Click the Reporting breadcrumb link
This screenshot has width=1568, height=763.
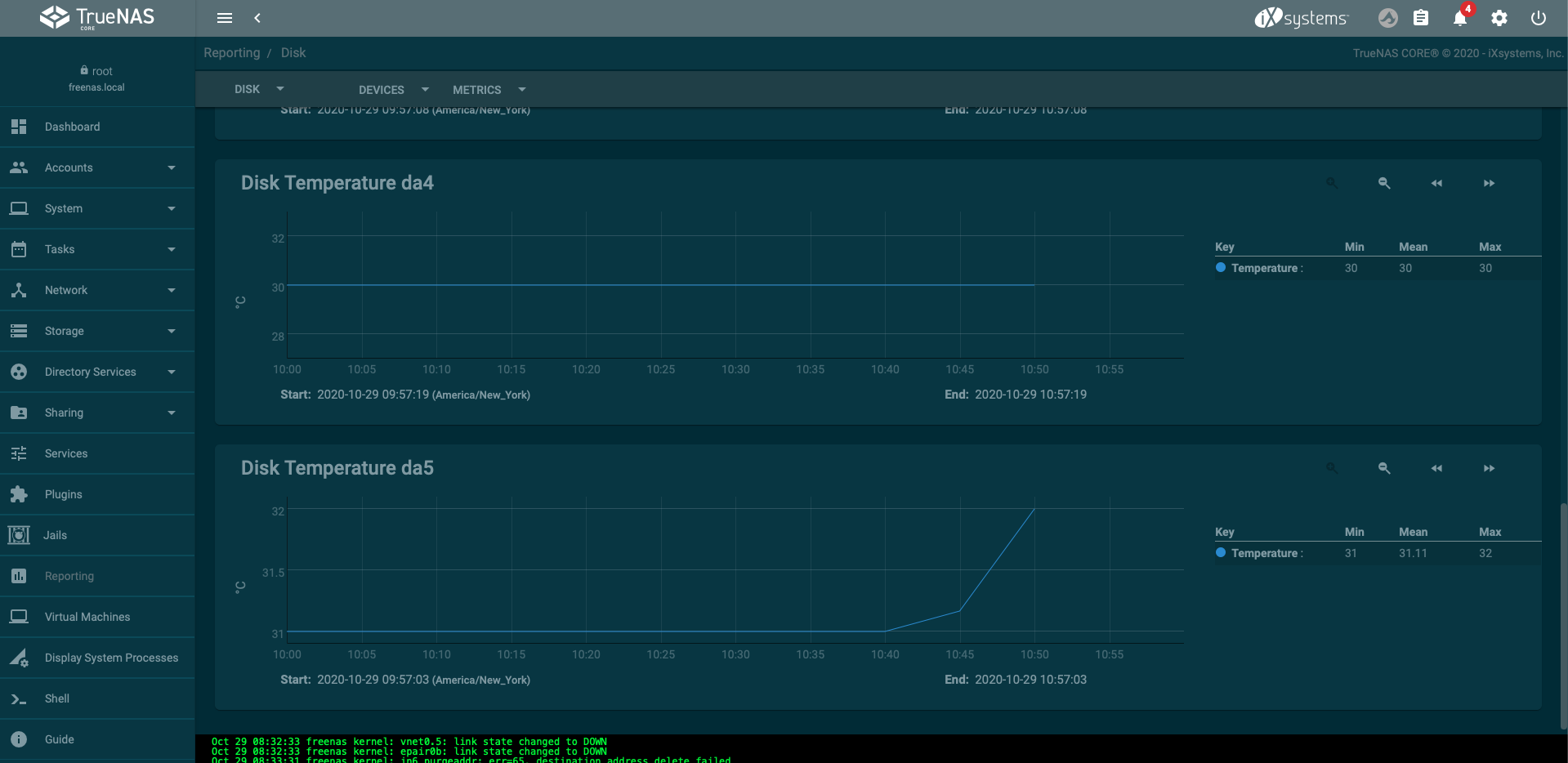[231, 52]
